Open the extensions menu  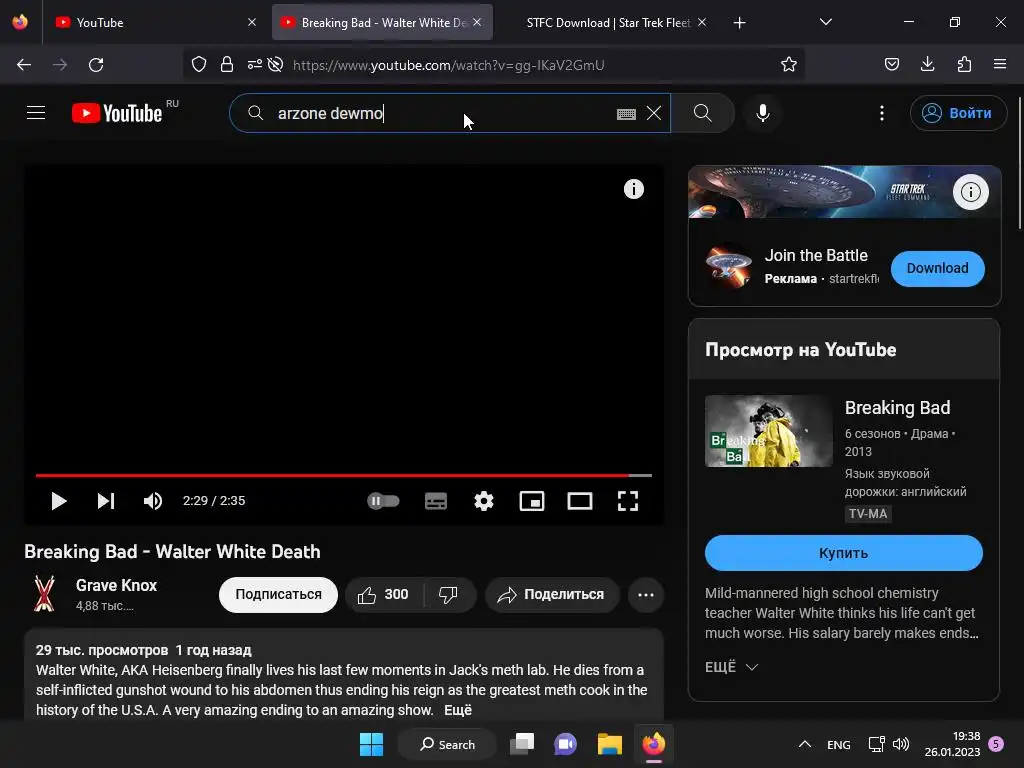tap(964, 64)
